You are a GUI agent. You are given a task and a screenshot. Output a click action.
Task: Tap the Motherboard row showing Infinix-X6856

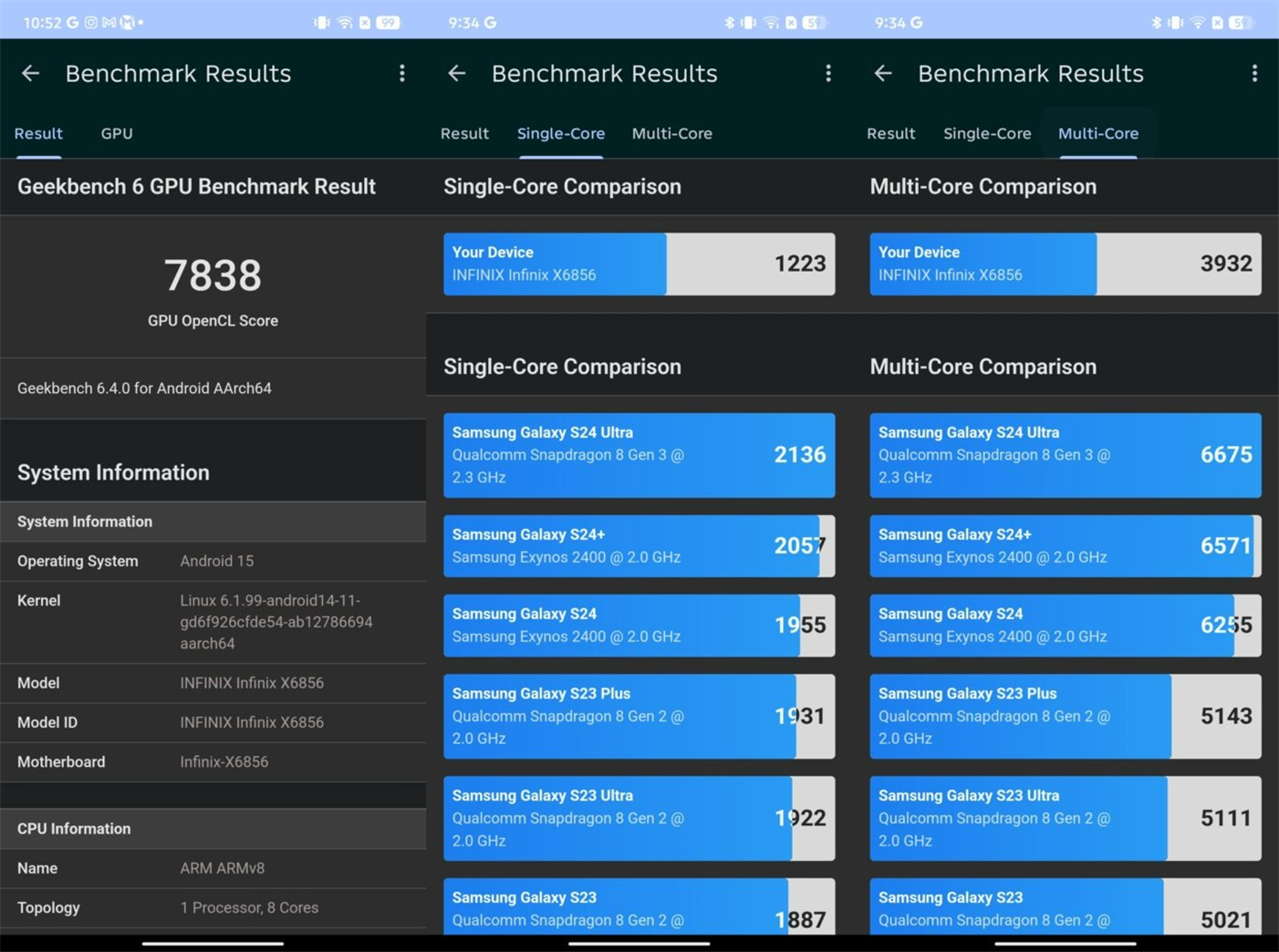coord(213,761)
